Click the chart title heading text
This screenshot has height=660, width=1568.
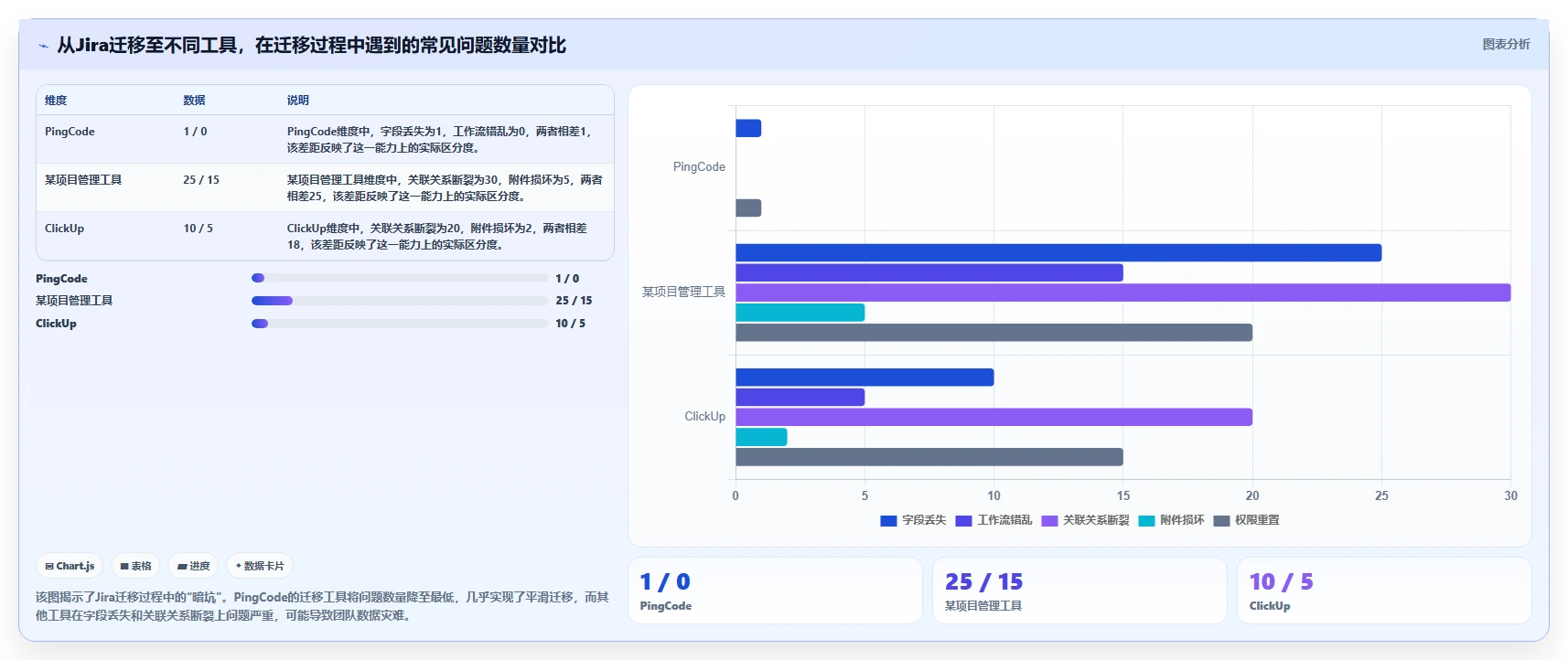[x=311, y=46]
